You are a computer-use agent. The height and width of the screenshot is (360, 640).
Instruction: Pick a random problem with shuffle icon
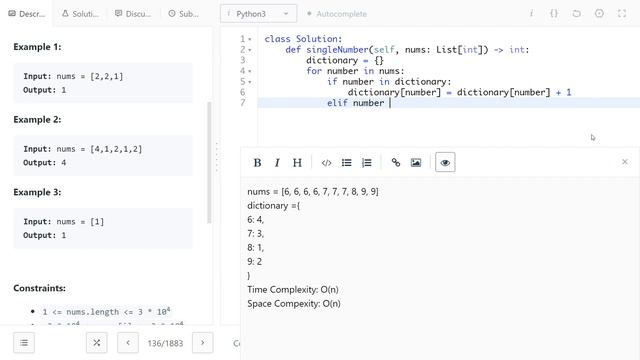[x=97, y=343]
